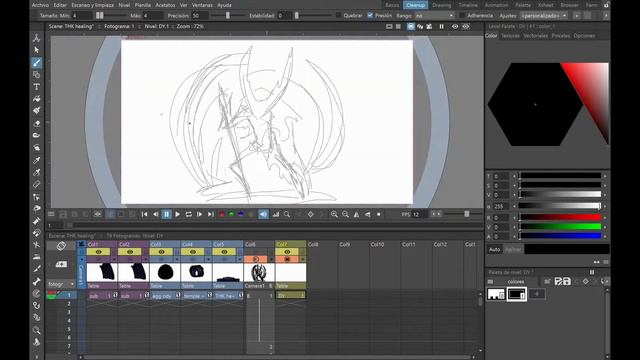
Task: Select the Hand pan tool
Action: (36, 342)
